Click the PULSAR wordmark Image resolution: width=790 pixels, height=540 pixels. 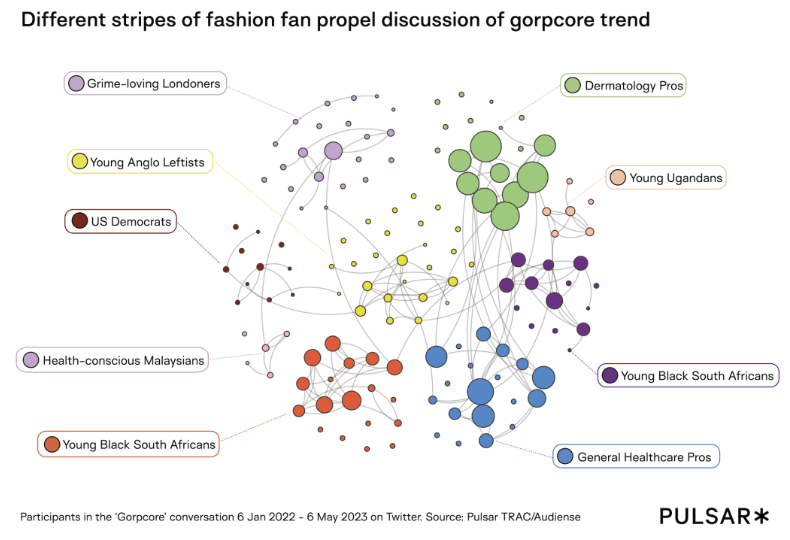point(704,516)
